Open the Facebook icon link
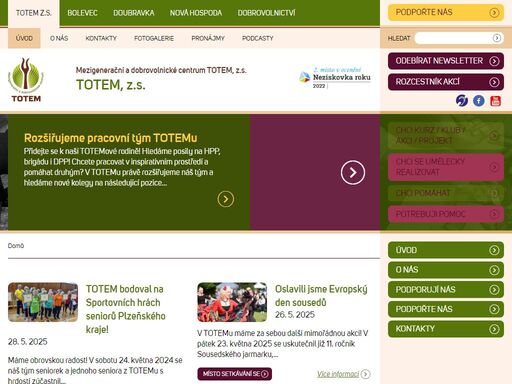 479,101
